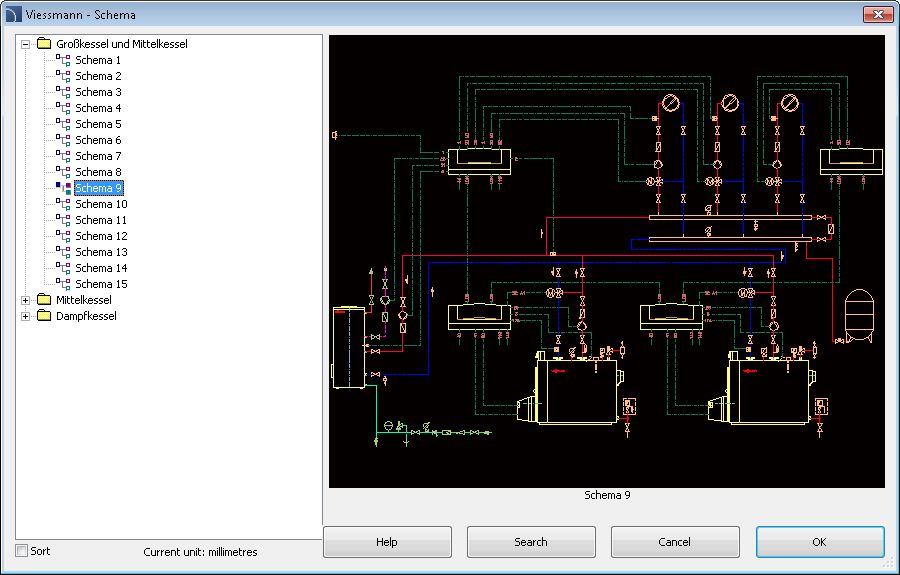Select Schema 10 in the tree
The image size is (900, 575).
[101, 204]
